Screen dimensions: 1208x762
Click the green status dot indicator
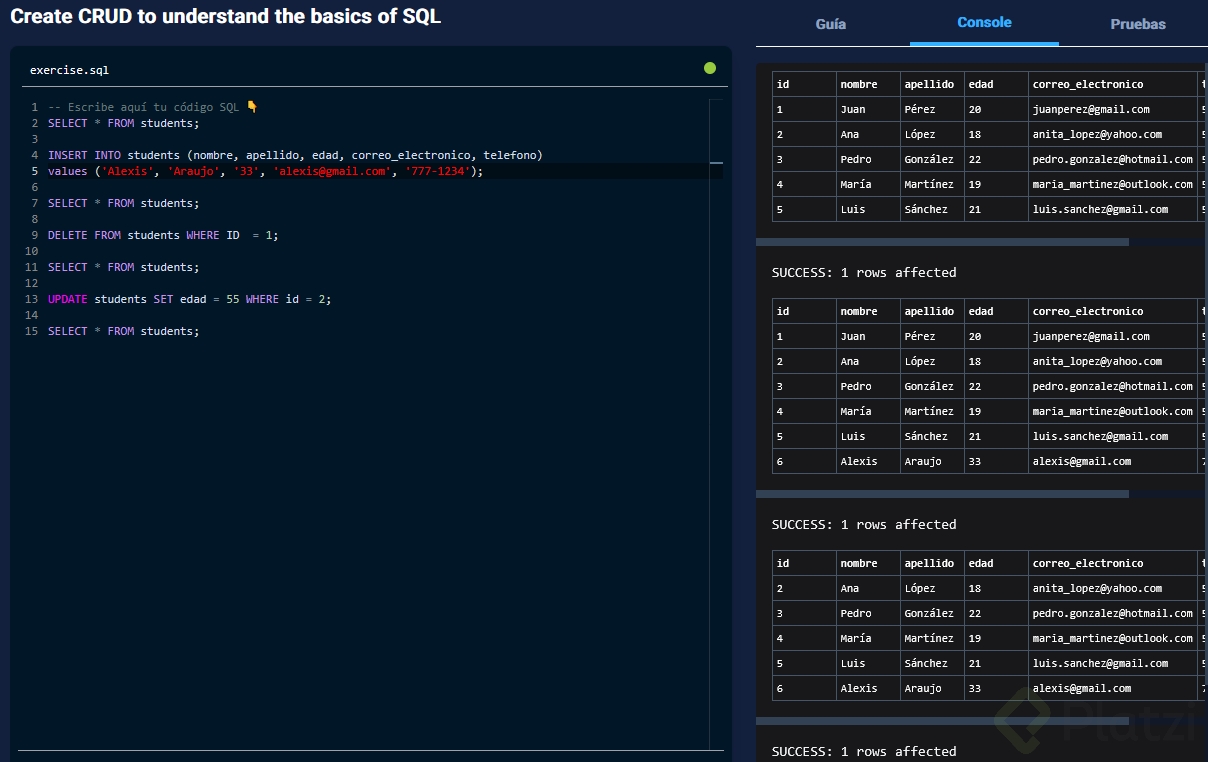point(710,68)
